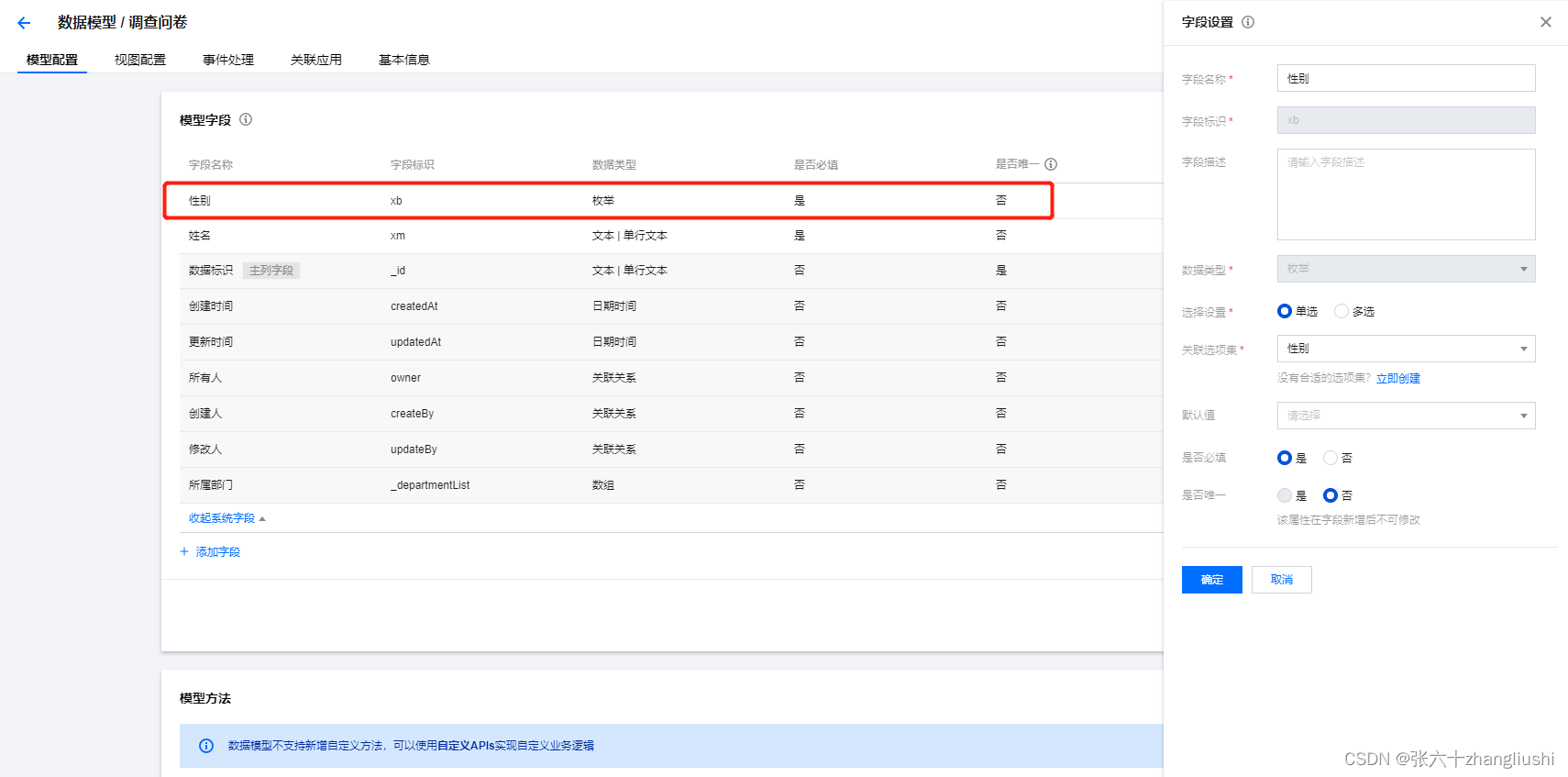Click the 取消 button
Viewport: 1568px width, 777px height.
point(1282,580)
